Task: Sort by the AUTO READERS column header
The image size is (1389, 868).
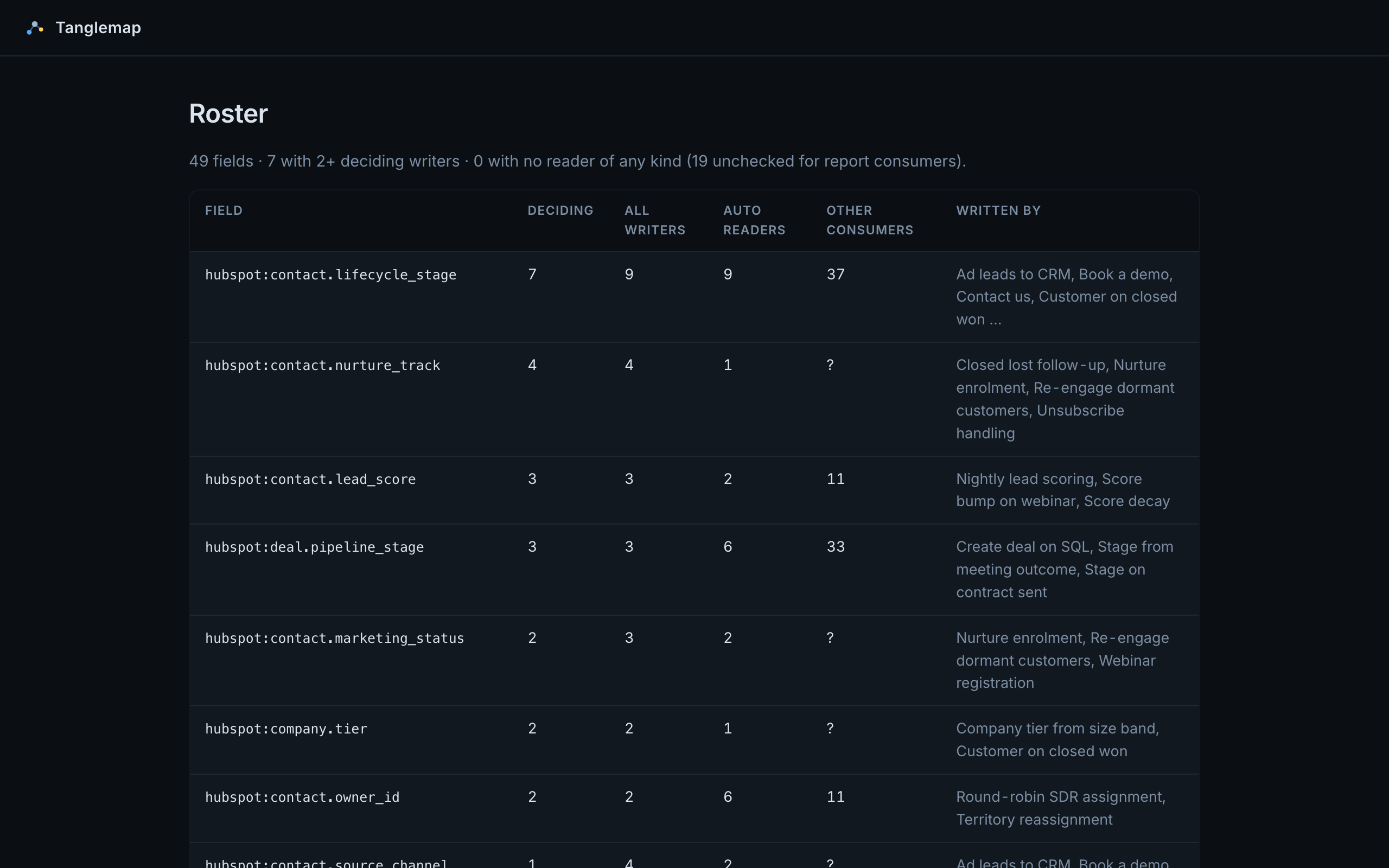Action: coord(754,220)
